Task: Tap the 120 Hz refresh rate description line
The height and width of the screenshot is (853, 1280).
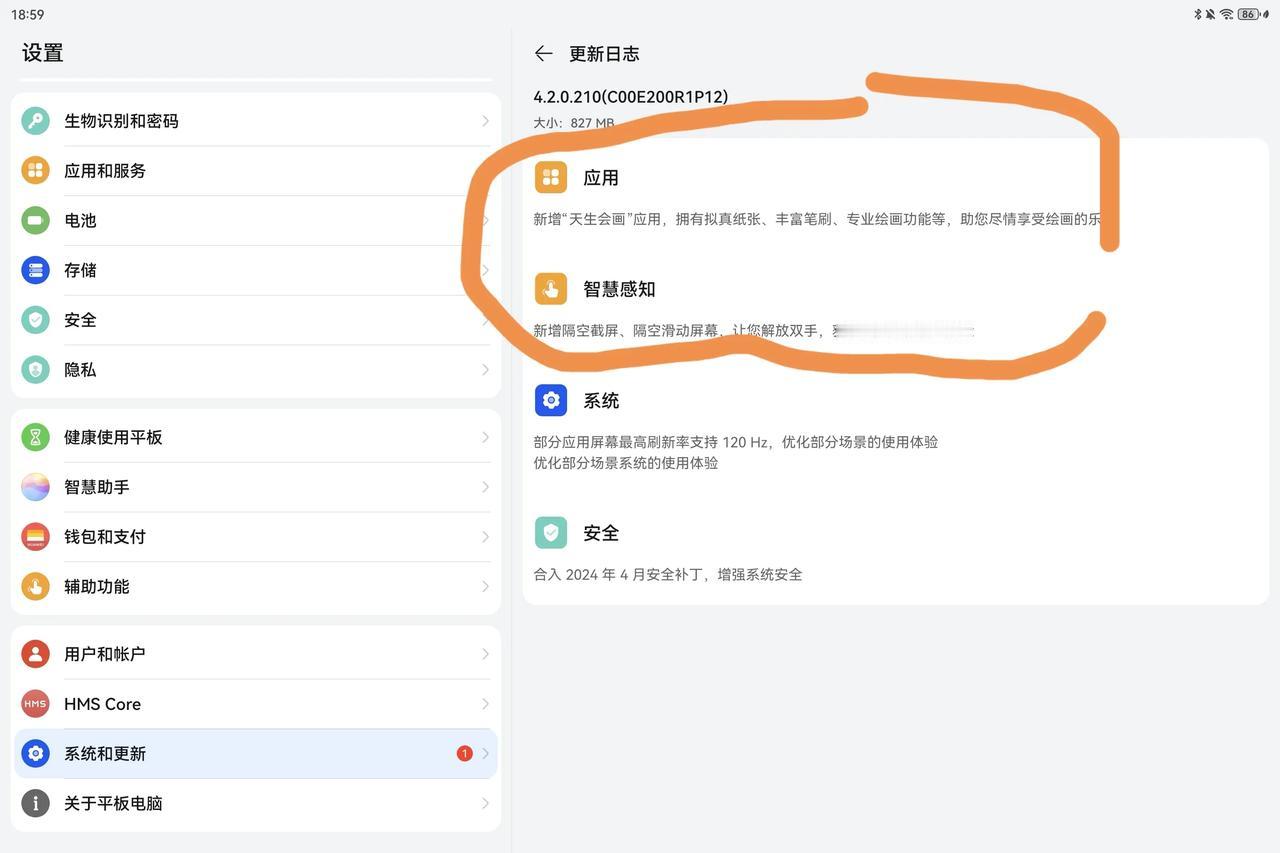Action: pyautogui.click(x=736, y=442)
